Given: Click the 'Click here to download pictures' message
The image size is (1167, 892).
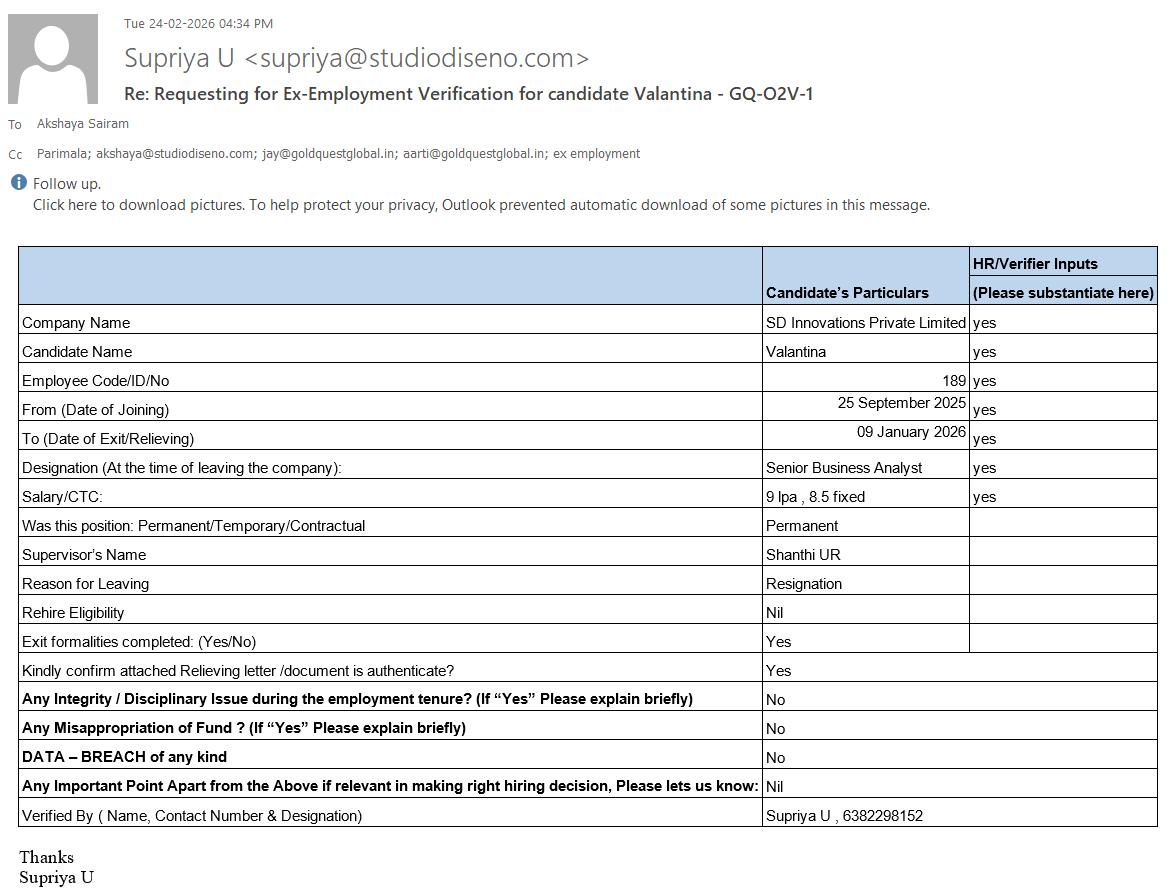Looking at the screenshot, I should coord(481,205).
